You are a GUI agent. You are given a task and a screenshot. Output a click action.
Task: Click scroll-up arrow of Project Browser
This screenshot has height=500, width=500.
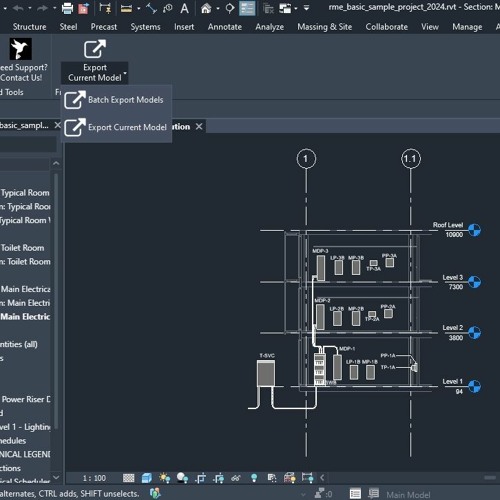56,163
